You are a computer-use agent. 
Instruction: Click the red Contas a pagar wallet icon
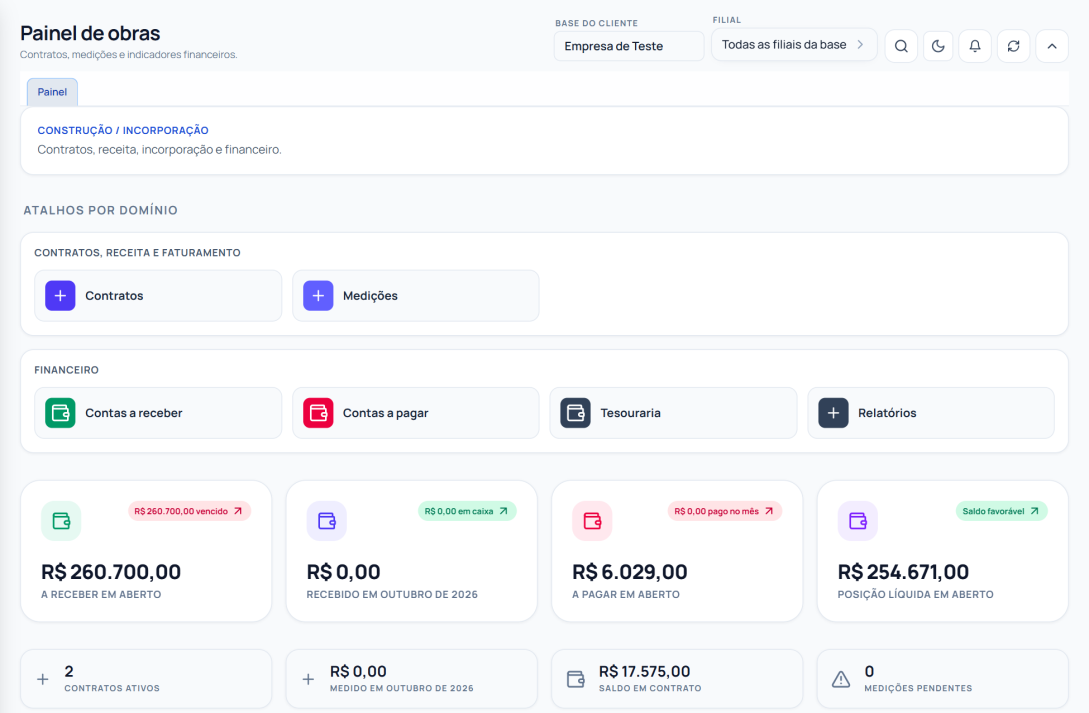tap(318, 413)
